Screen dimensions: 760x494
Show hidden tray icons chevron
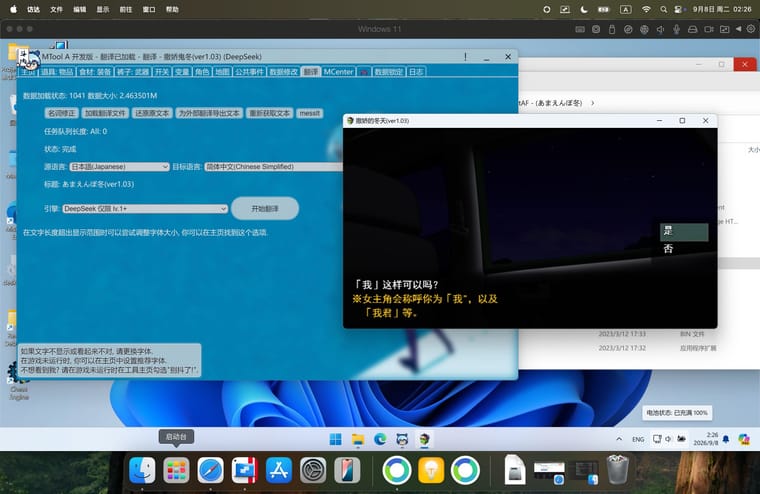pos(619,439)
